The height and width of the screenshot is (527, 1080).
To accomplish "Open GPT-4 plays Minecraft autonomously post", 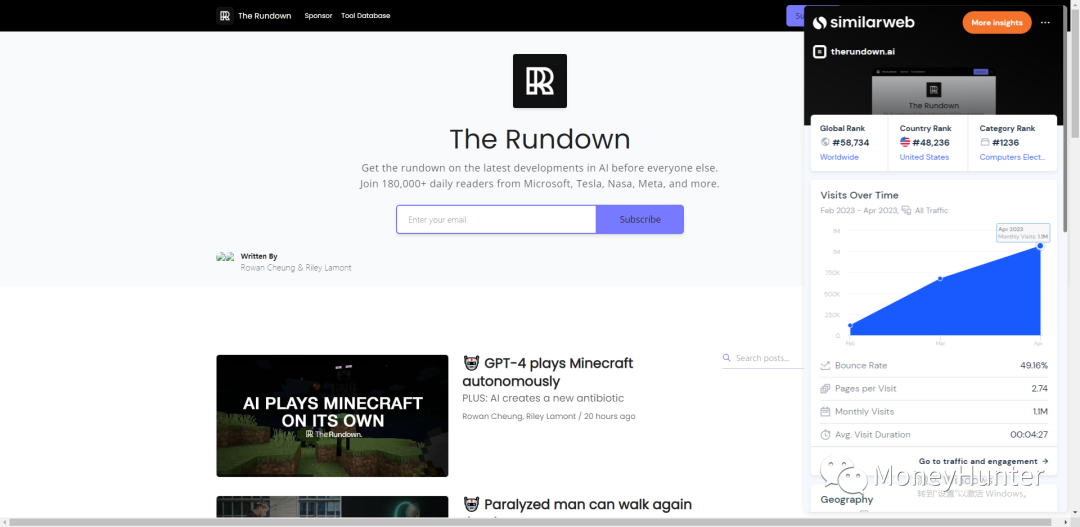I will 548,372.
